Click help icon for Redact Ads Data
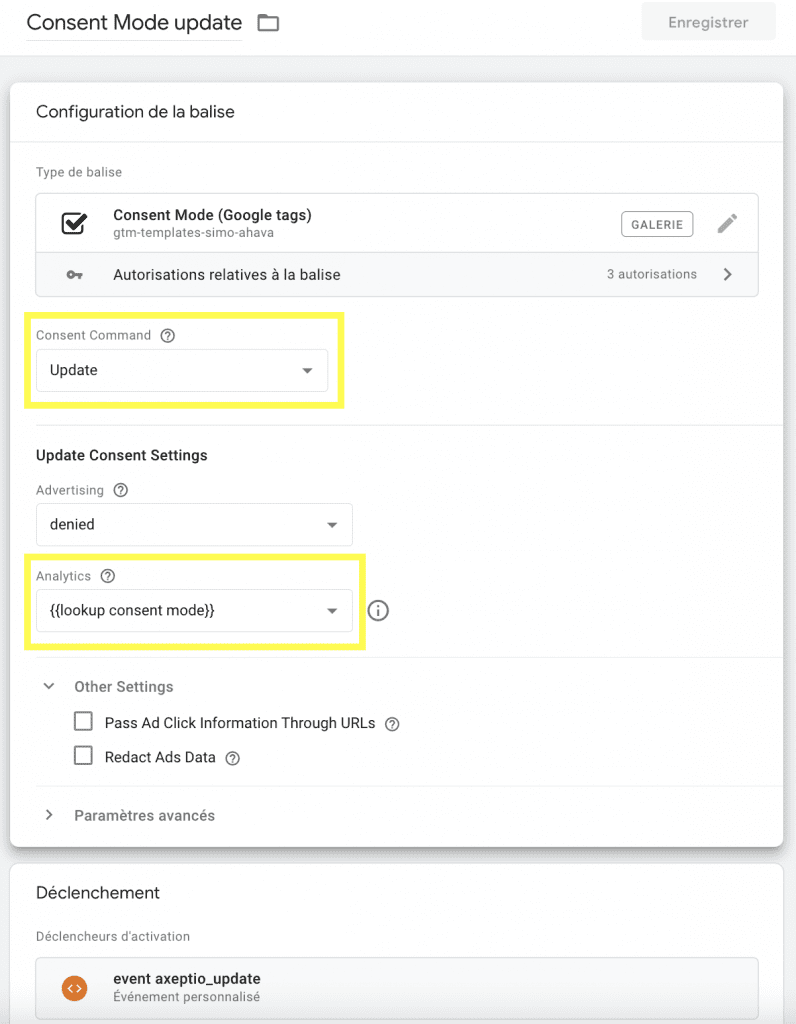The width and height of the screenshot is (796, 1024). 232,758
